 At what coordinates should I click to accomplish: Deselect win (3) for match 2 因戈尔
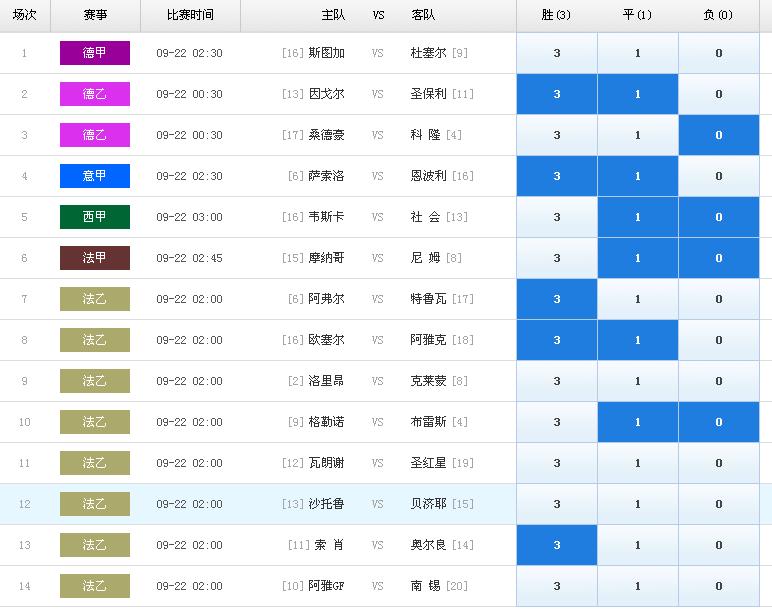(557, 94)
